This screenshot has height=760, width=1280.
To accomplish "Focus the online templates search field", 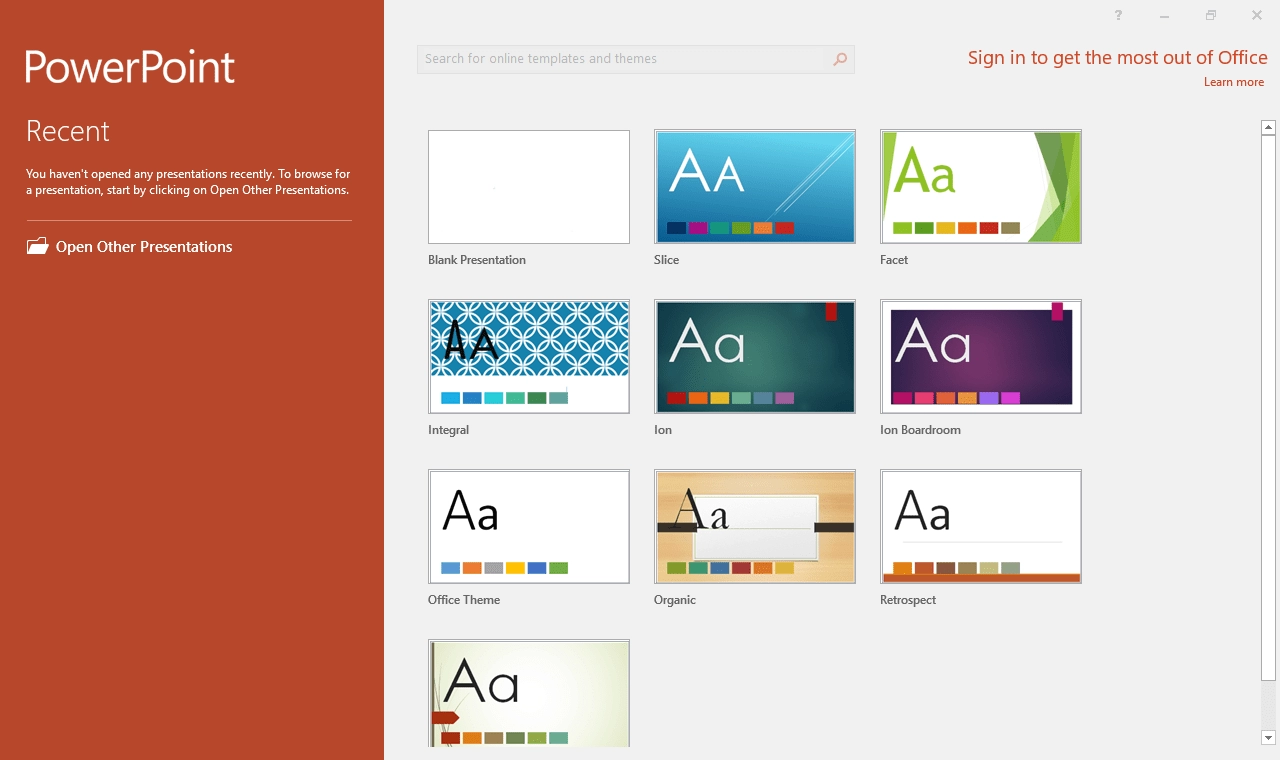I will (621, 59).
